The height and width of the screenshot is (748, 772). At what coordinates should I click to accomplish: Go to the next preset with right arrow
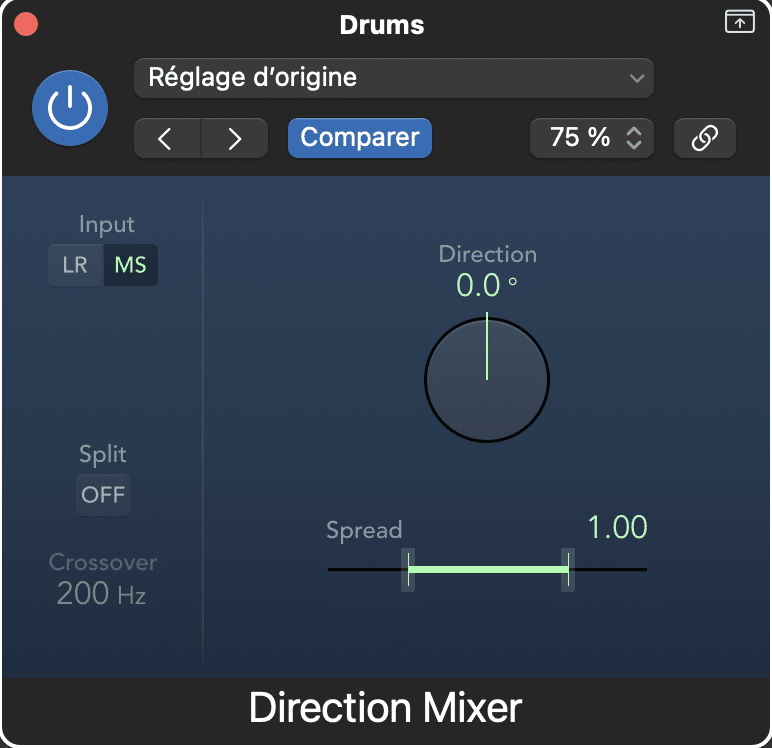pos(235,138)
